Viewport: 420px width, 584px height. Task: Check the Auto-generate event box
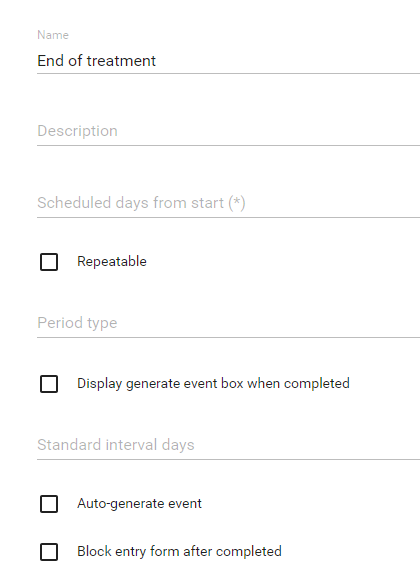(49, 504)
